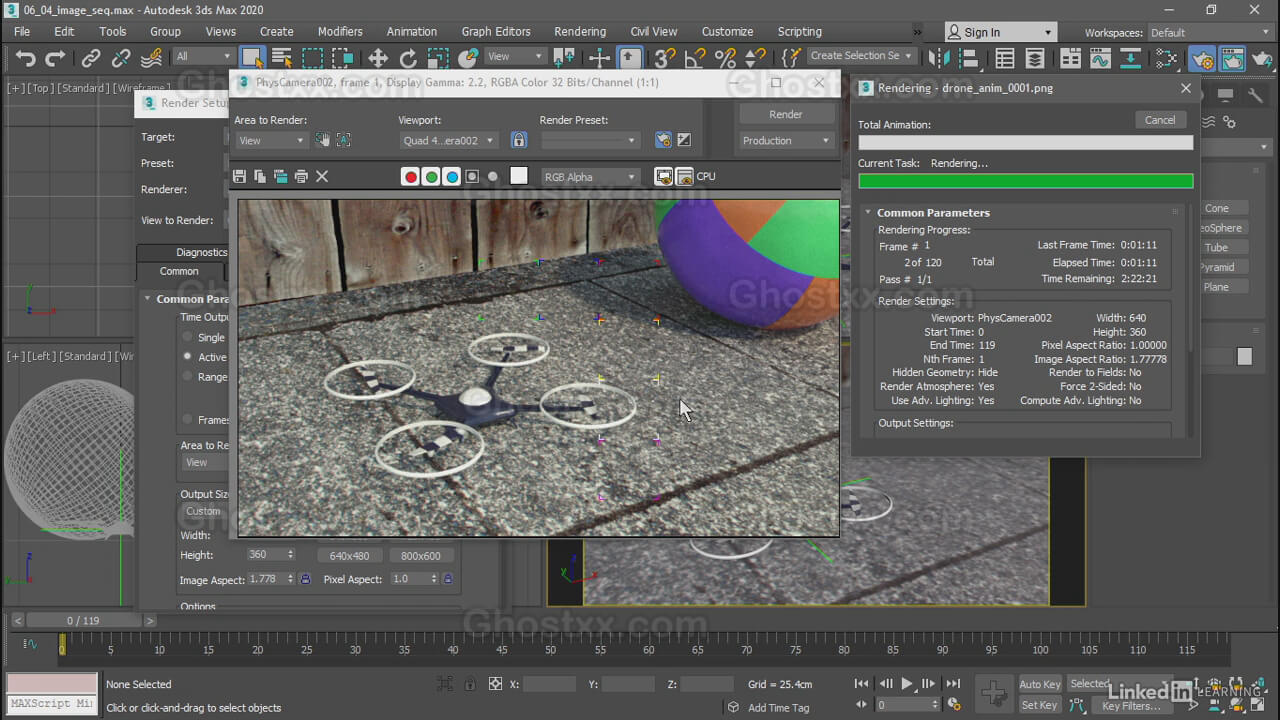Screen dimensions: 1280x720
Task: Activate the Select and Scale tool
Action: (x=438, y=57)
